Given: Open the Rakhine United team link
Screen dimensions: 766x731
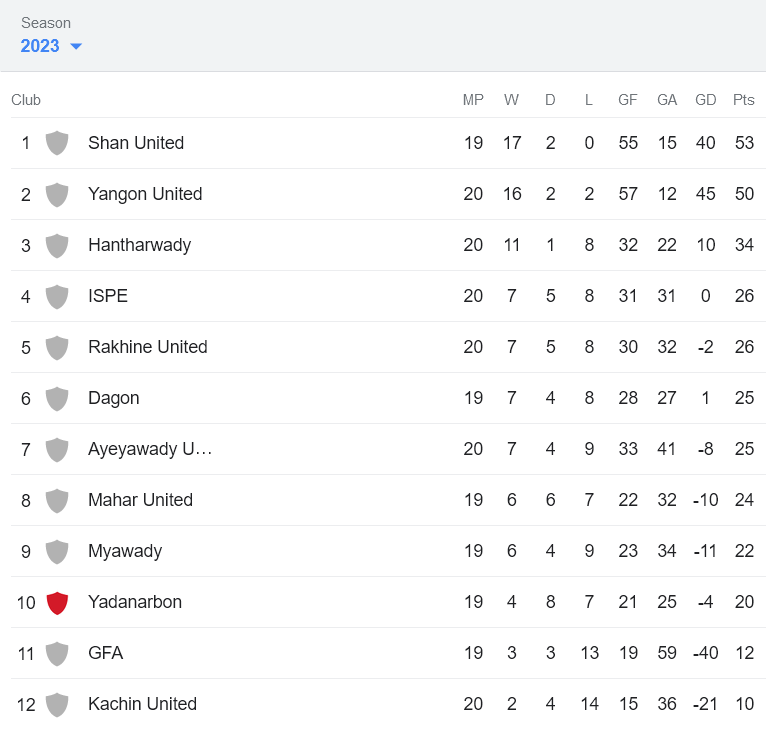Looking at the screenshot, I should (x=147, y=347).
